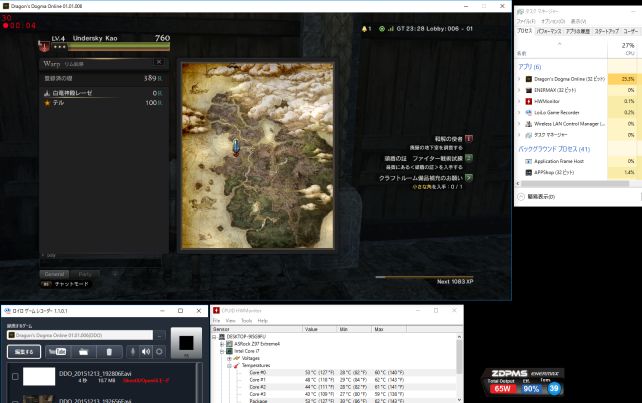Click the player health bar under Undersky Kao
Screen dimensions: 642x403
coord(119,47)
